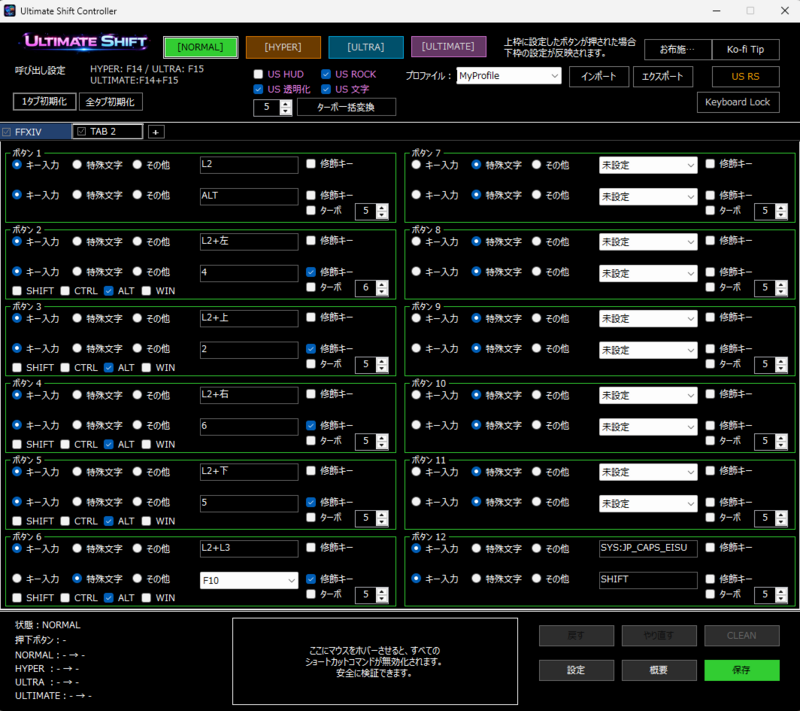Uncheck ALT modifier in ボタン 2
This screenshot has height=711, width=800.
pos(109,291)
